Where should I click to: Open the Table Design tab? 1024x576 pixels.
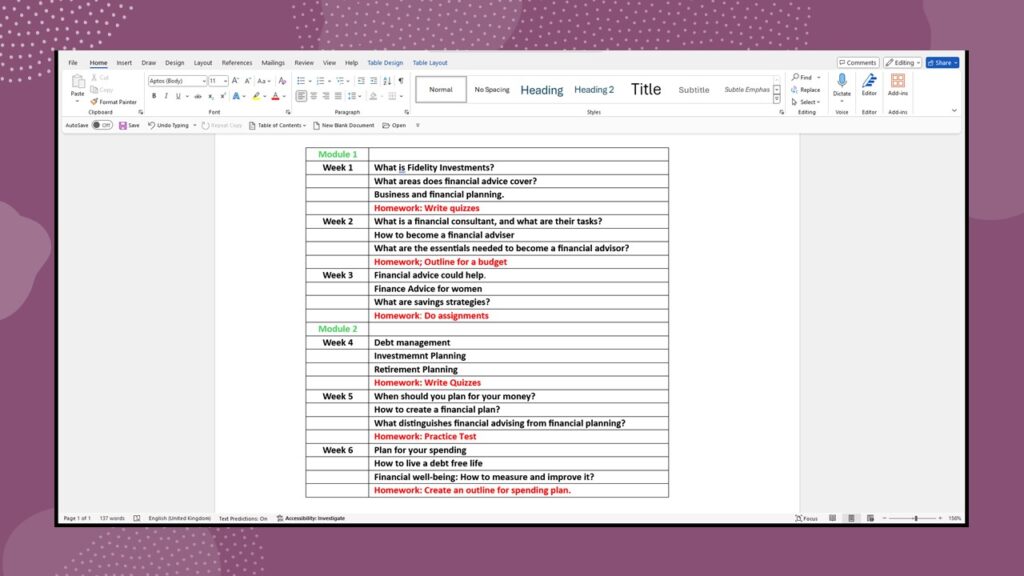coord(385,63)
